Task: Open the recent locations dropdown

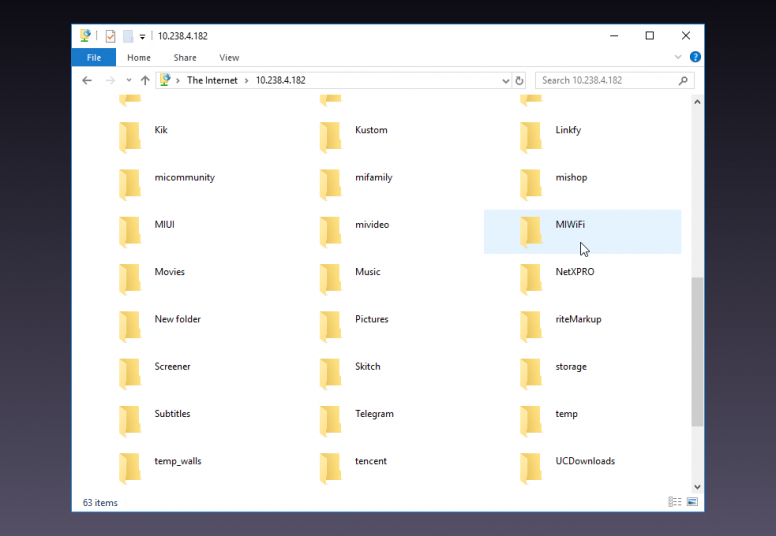Action: (128, 80)
